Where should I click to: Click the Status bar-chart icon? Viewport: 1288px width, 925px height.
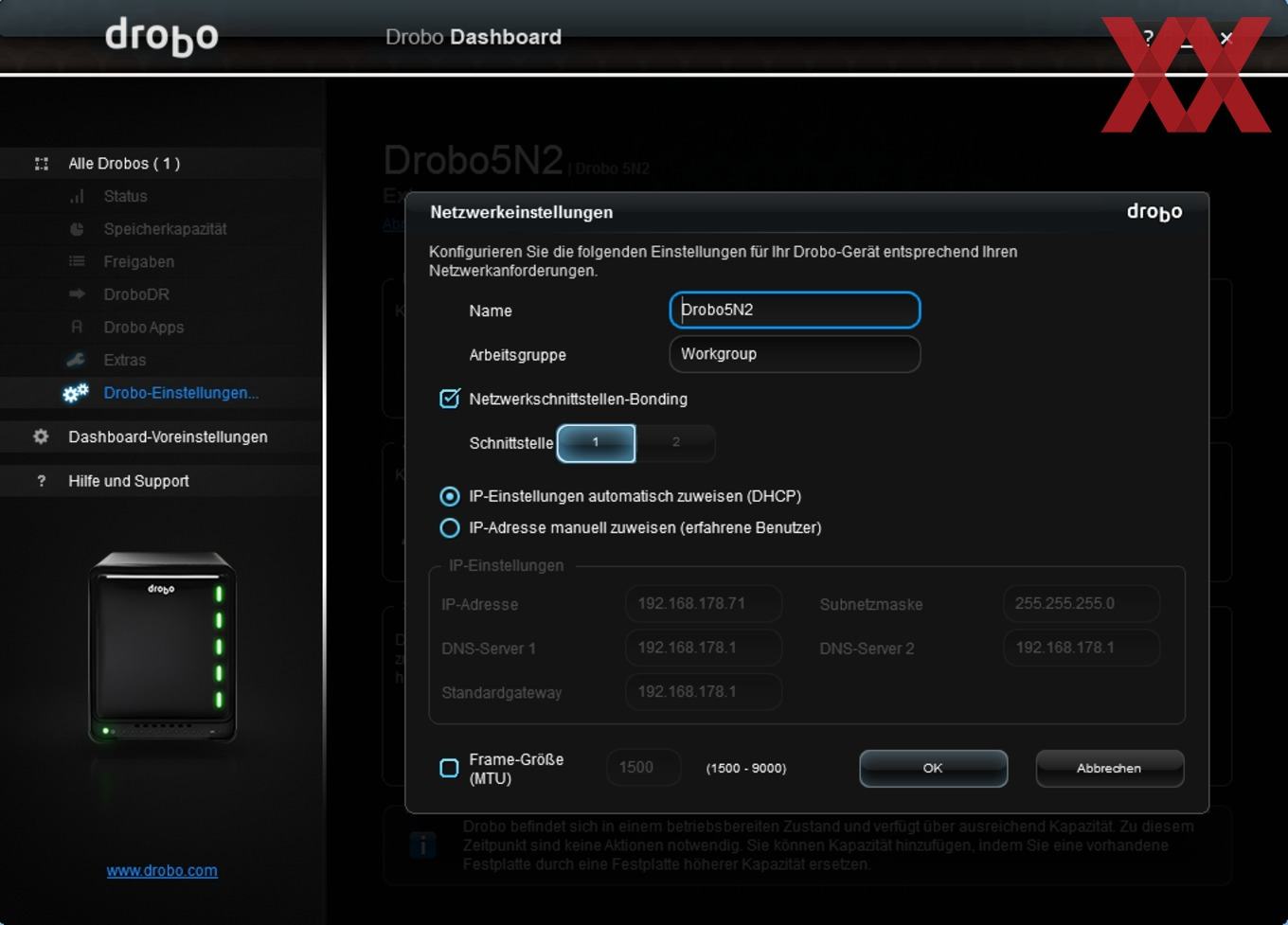coord(77,196)
